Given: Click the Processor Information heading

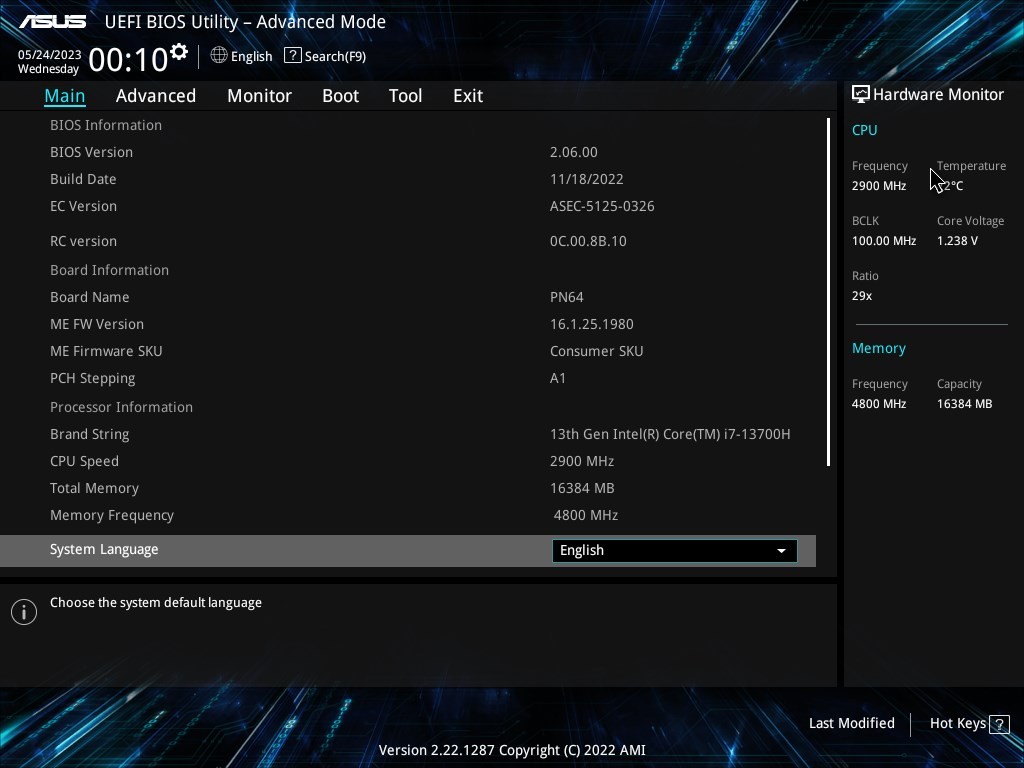Looking at the screenshot, I should (121, 408).
